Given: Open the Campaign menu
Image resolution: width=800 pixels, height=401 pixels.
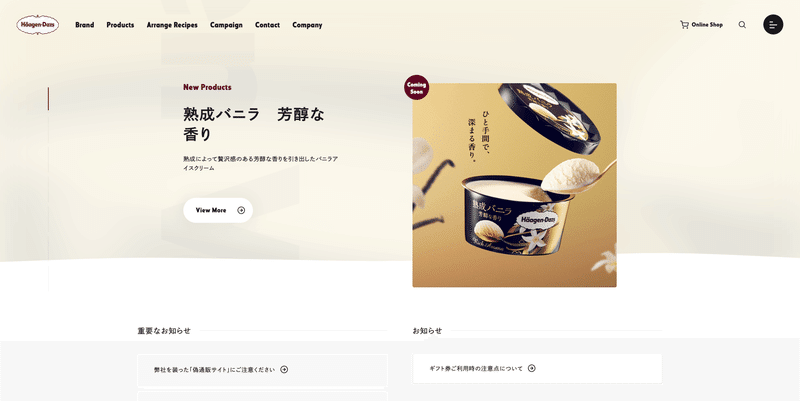Looking at the screenshot, I should point(226,25).
